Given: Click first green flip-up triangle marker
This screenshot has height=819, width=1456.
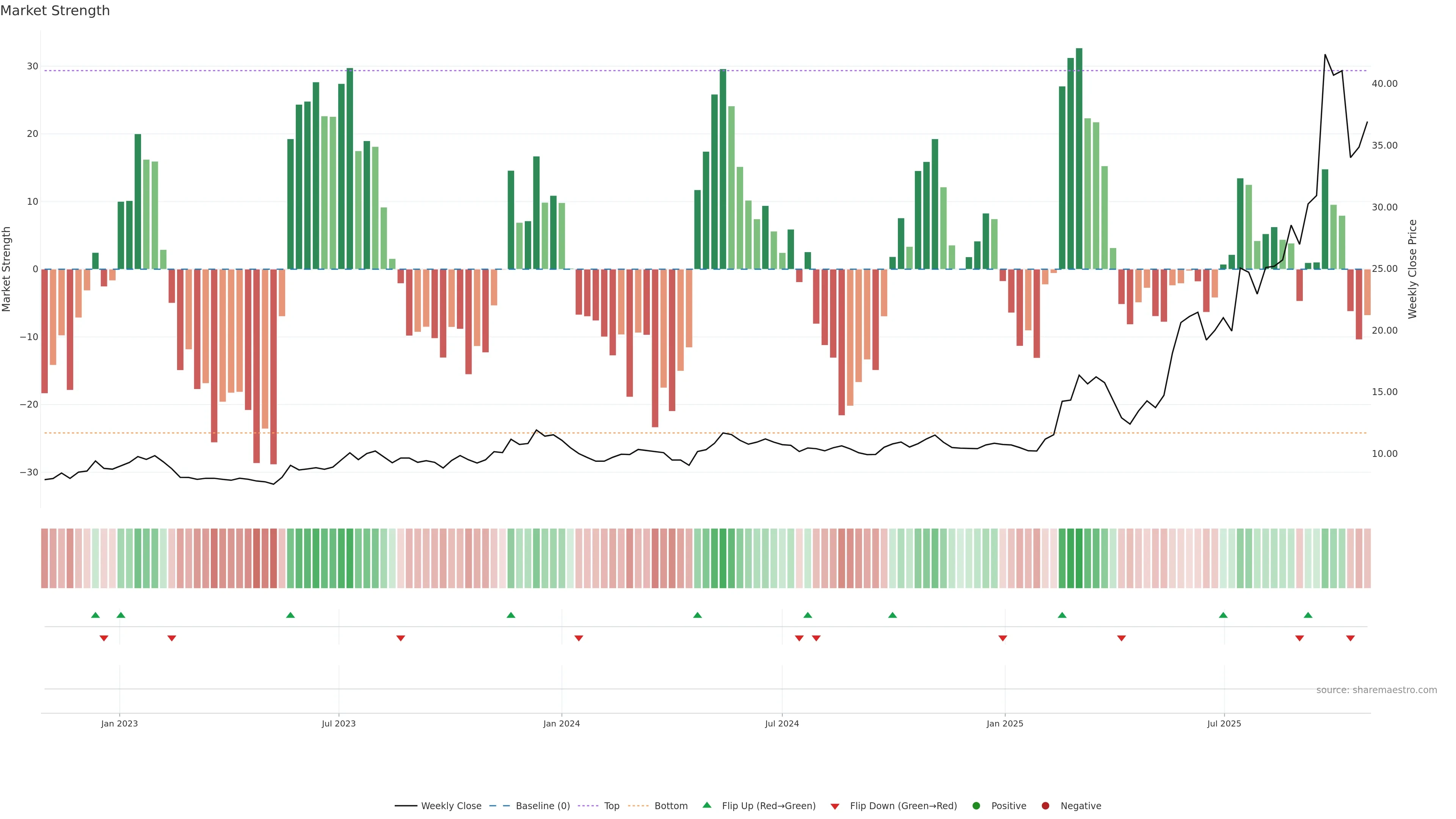Looking at the screenshot, I should 96,615.
